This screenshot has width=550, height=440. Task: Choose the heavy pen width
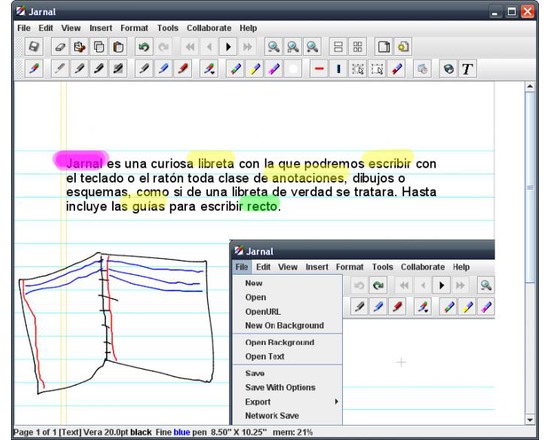[x=99, y=69]
